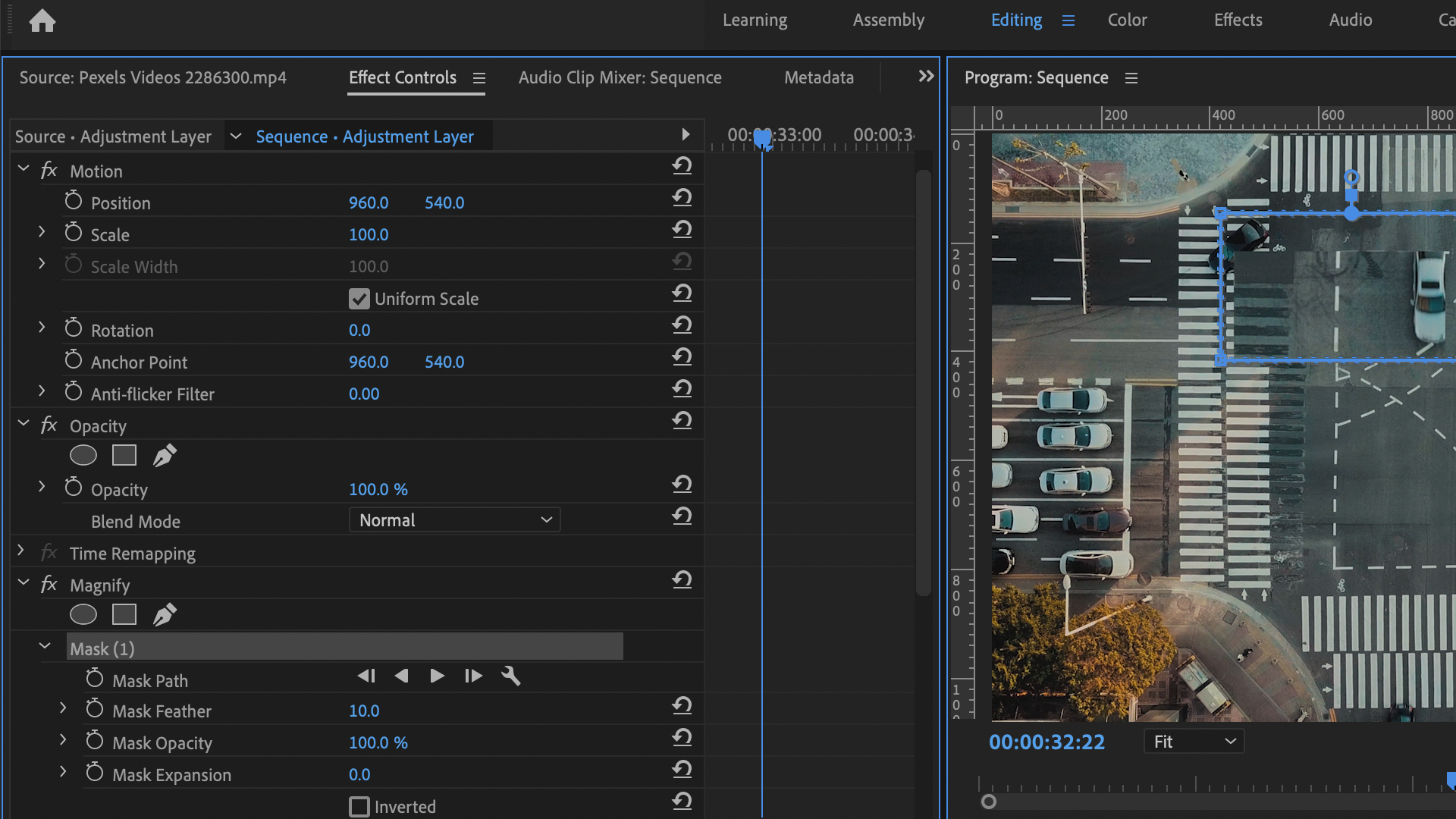Track the mask forward one frame

coord(473,676)
